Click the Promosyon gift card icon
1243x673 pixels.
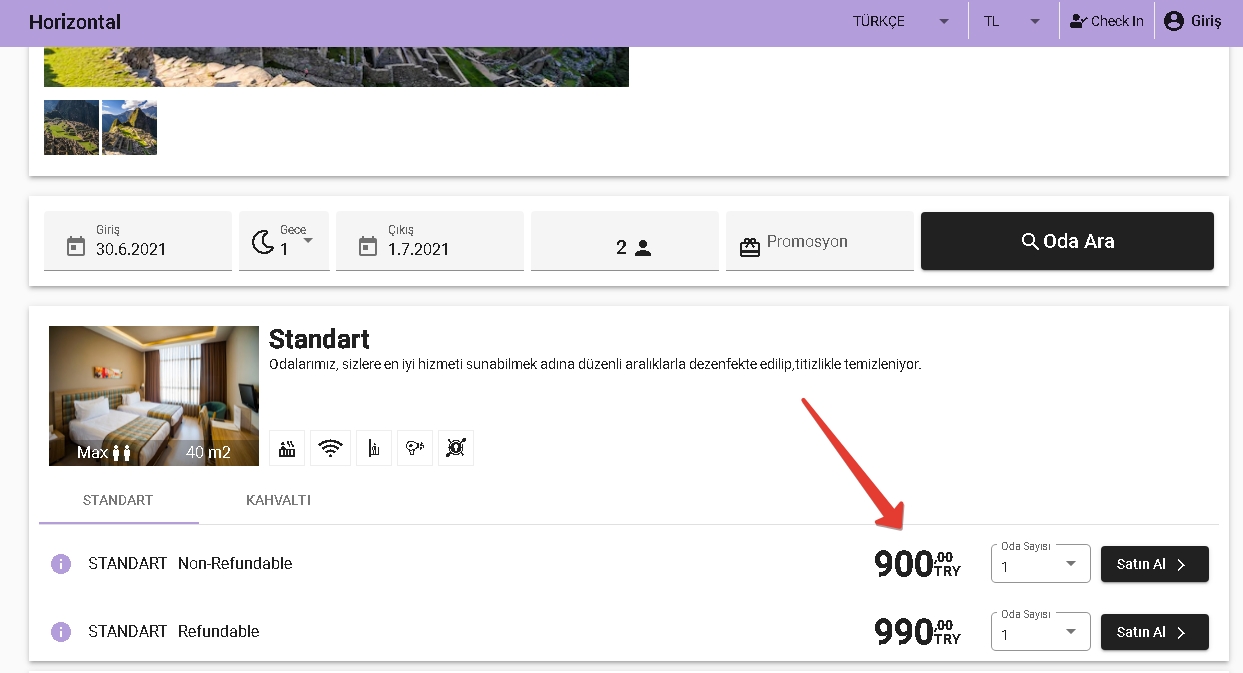[750, 247]
